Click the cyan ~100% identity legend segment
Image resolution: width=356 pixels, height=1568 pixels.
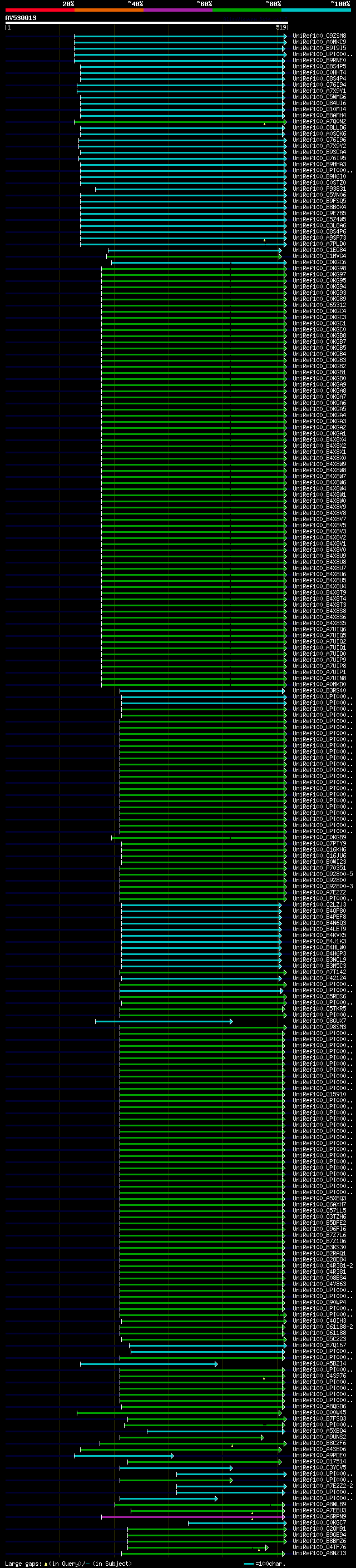(x=316, y=10)
